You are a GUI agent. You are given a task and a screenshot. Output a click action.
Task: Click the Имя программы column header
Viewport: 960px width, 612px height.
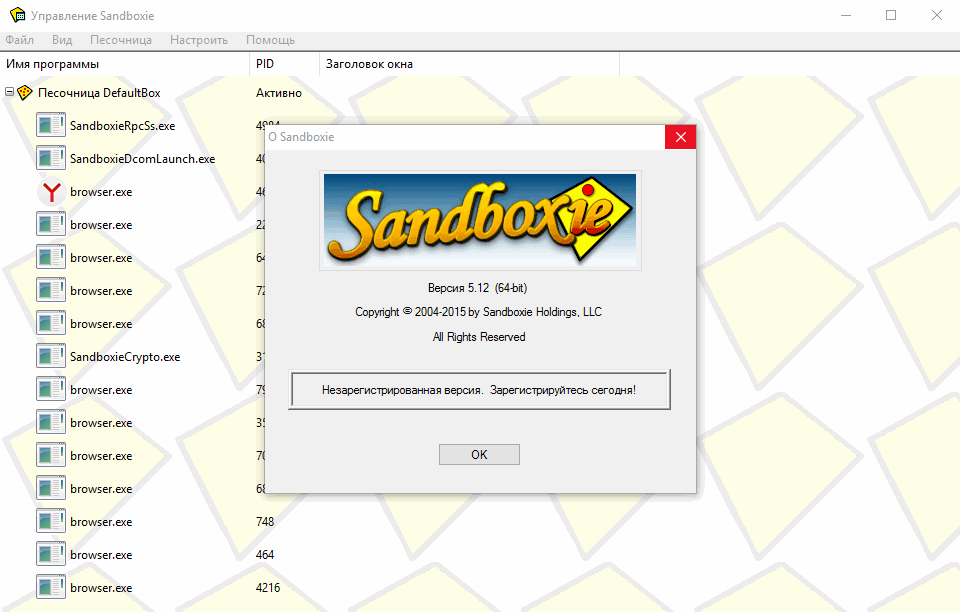point(125,64)
